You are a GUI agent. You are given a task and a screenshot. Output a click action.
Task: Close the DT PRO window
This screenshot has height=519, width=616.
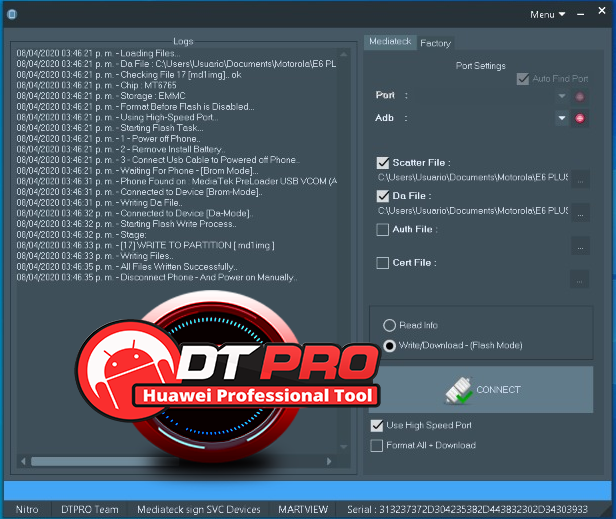tap(601, 11)
